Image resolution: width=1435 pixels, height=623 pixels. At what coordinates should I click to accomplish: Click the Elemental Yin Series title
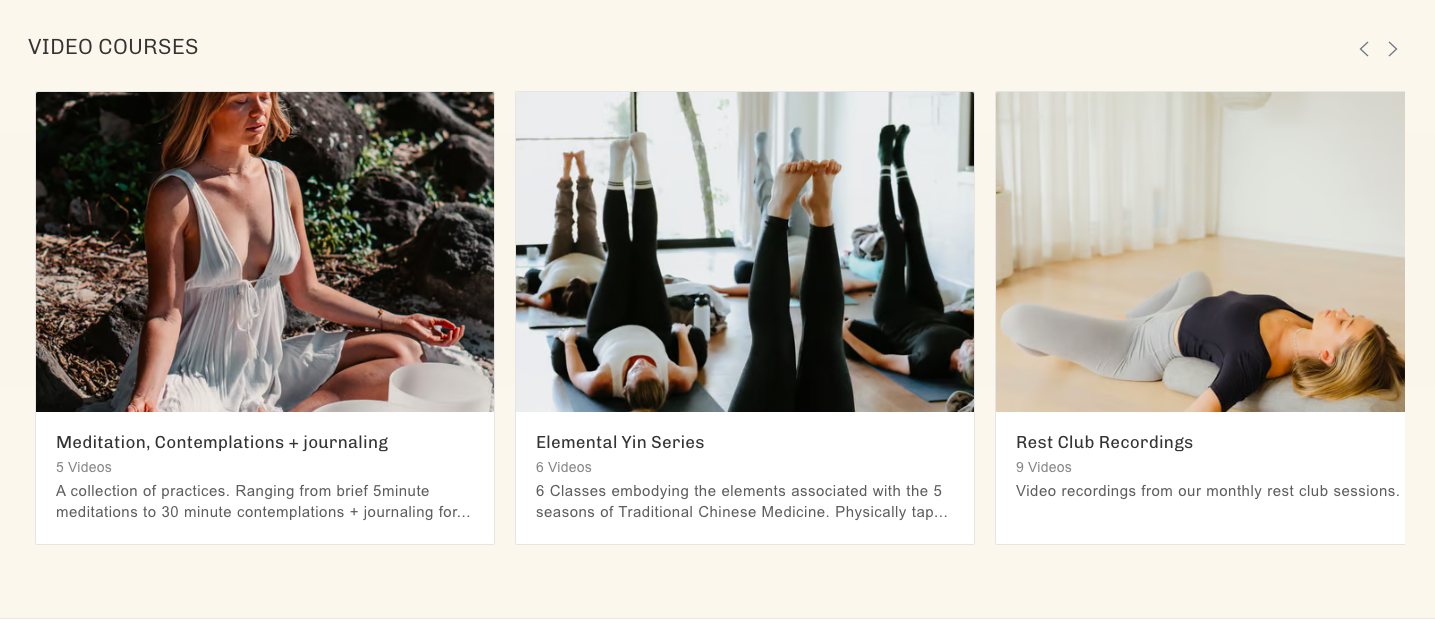tap(620, 442)
